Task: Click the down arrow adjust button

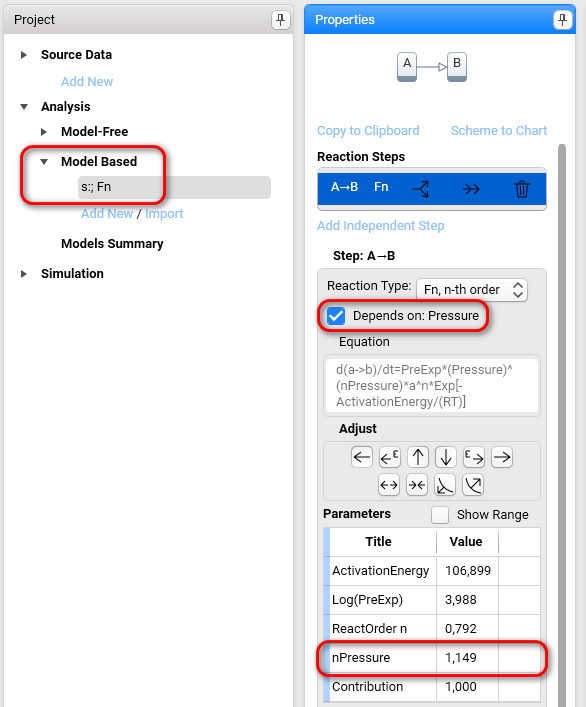Action: pos(446,457)
